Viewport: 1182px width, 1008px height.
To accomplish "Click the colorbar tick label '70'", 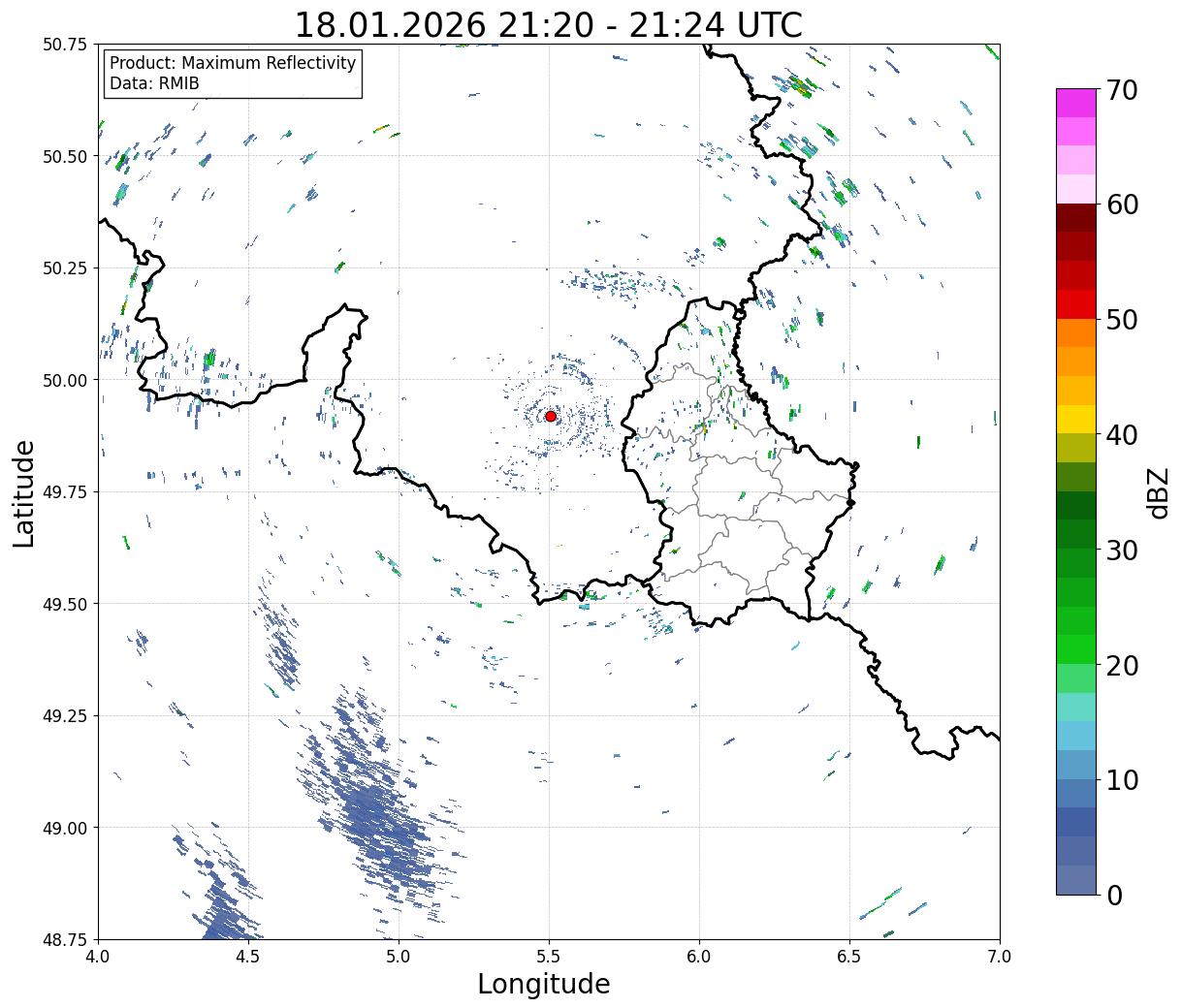I will point(1121,90).
